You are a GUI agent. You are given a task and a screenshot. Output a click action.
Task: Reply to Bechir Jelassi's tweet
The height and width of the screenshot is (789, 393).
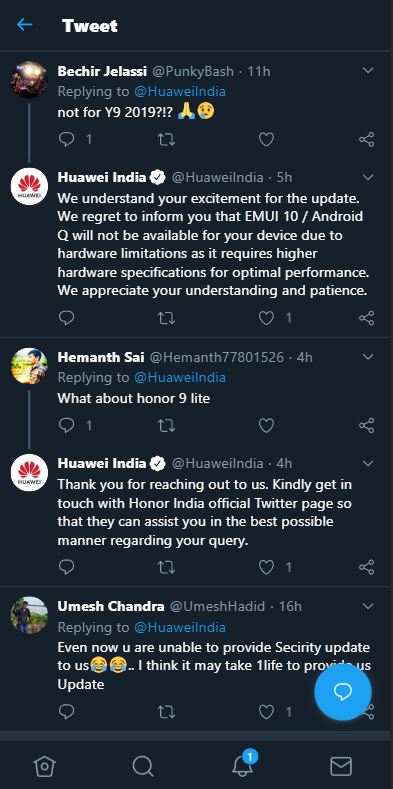(66, 139)
